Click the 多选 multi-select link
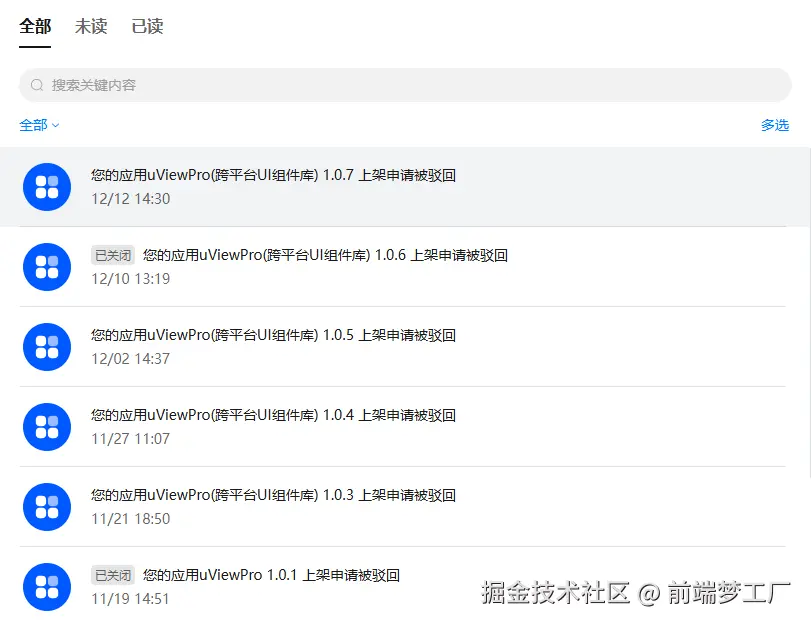Image resolution: width=811 pixels, height=626 pixels. click(775, 125)
